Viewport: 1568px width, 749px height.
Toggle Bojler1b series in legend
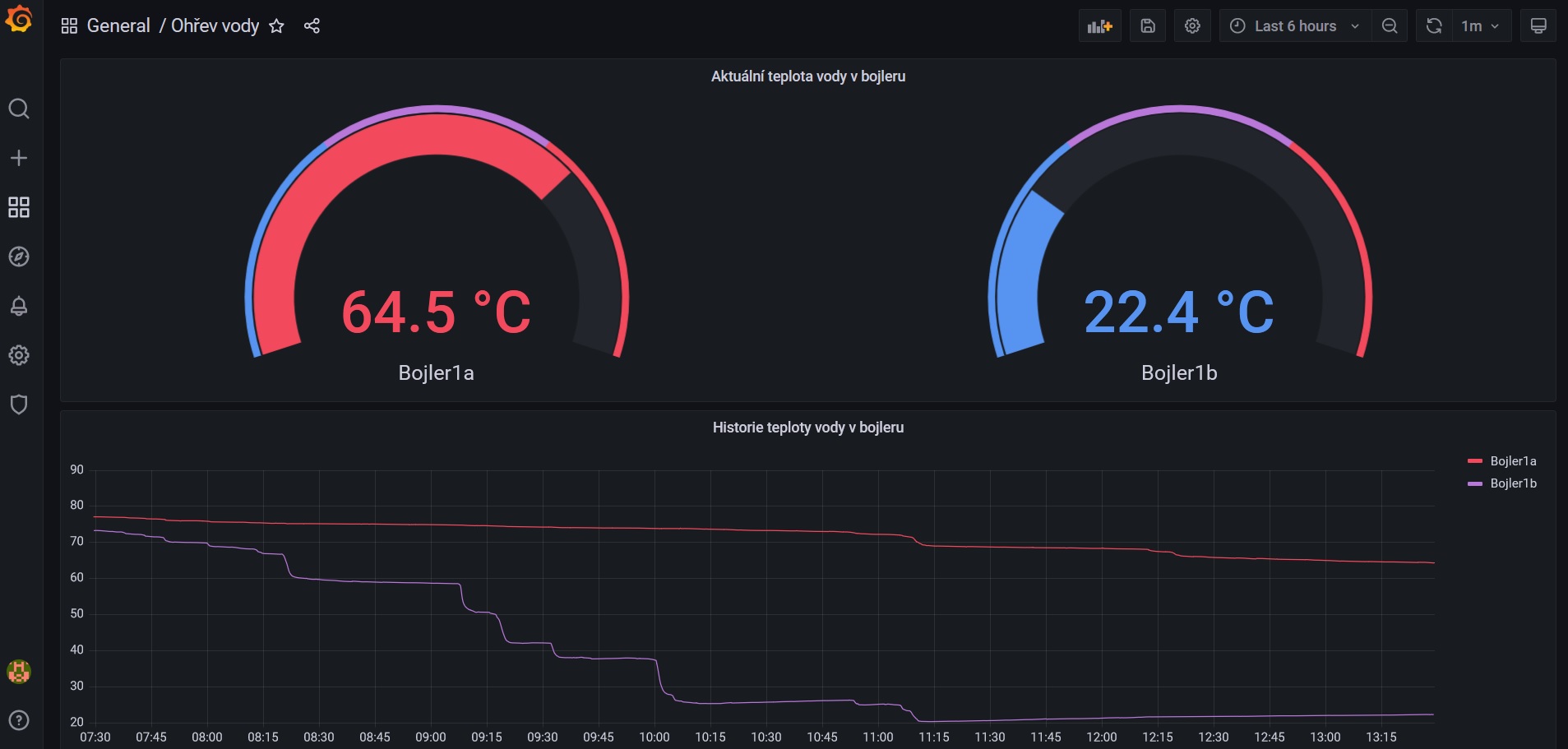[x=1502, y=483]
